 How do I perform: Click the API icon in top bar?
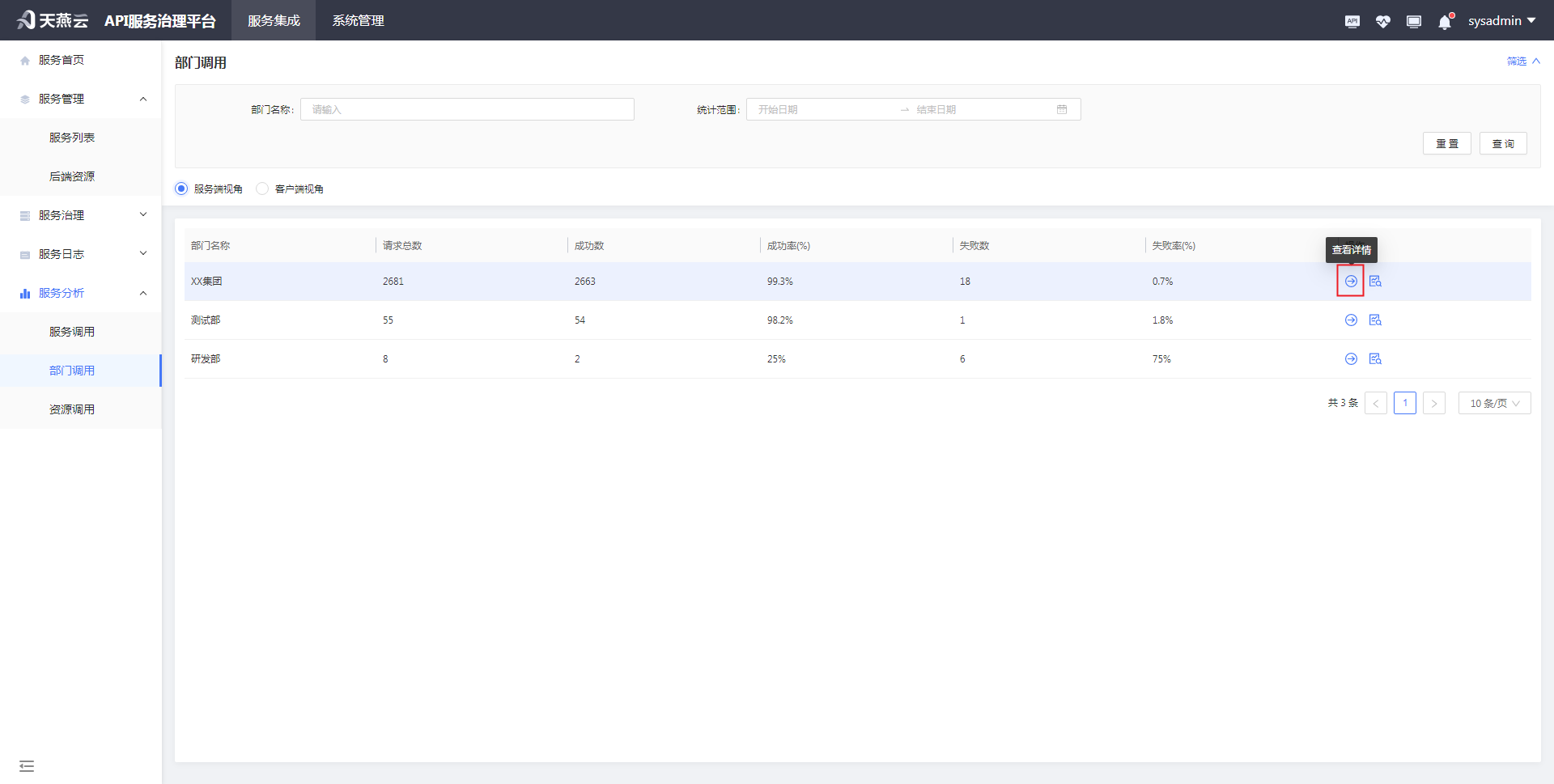coord(1352,22)
